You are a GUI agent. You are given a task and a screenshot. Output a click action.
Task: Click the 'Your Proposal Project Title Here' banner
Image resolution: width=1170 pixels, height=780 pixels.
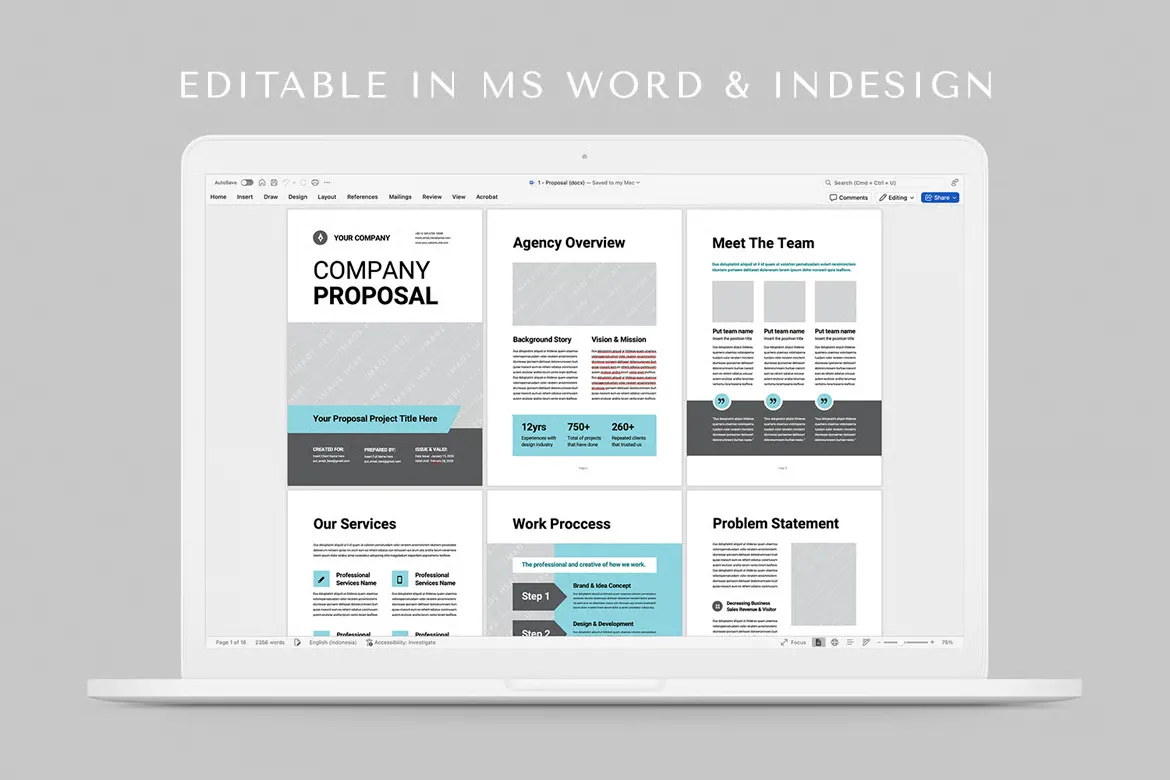[x=374, y=419]
